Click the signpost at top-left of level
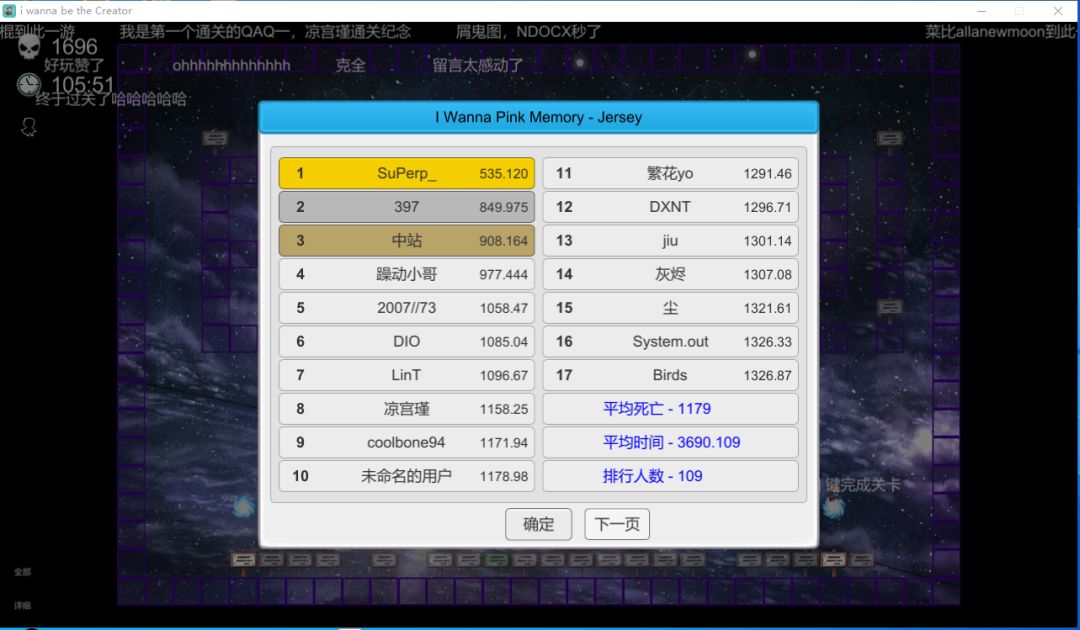 215,139
